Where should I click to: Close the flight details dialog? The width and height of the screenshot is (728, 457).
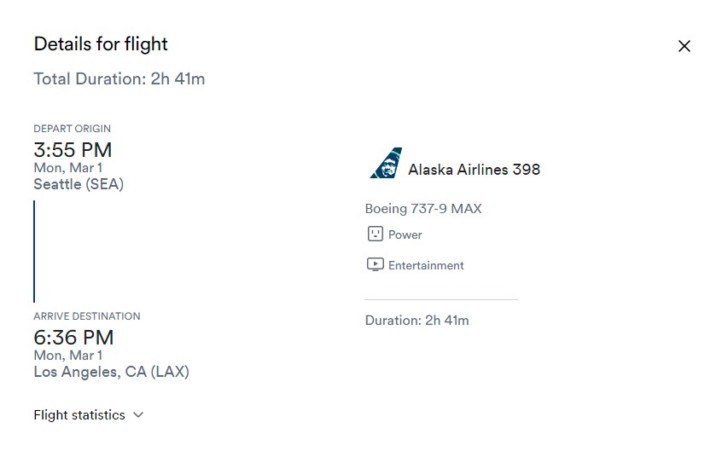click(x=684, y=46)
